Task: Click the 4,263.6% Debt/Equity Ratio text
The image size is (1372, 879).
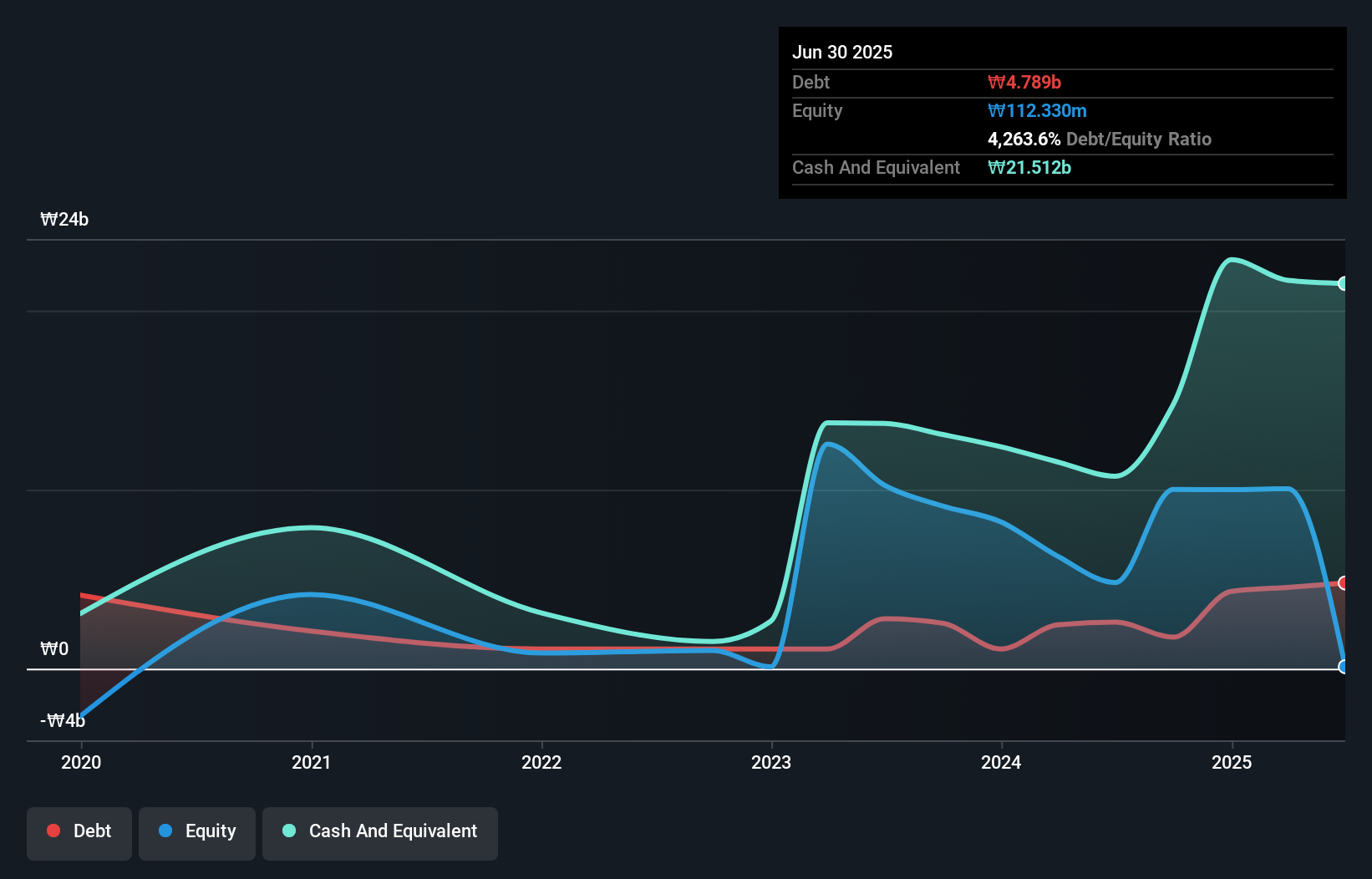Action: (x=1100, y=139)
